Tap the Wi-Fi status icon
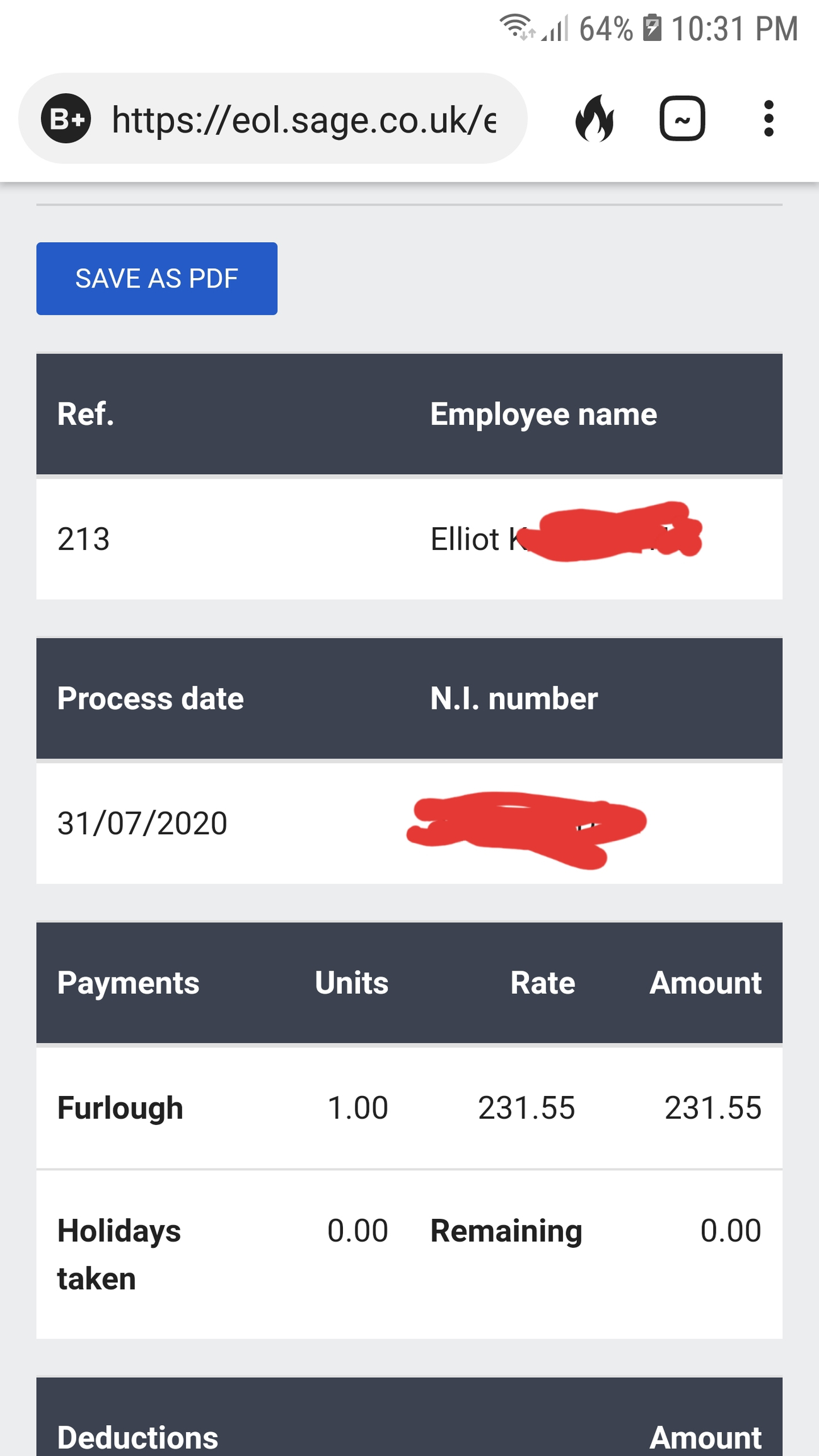 pos(516,27)
